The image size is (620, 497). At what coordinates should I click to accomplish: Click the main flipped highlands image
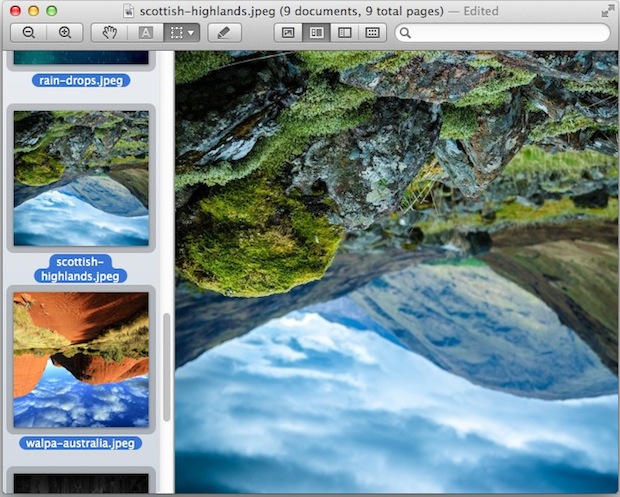click(397, 272)
